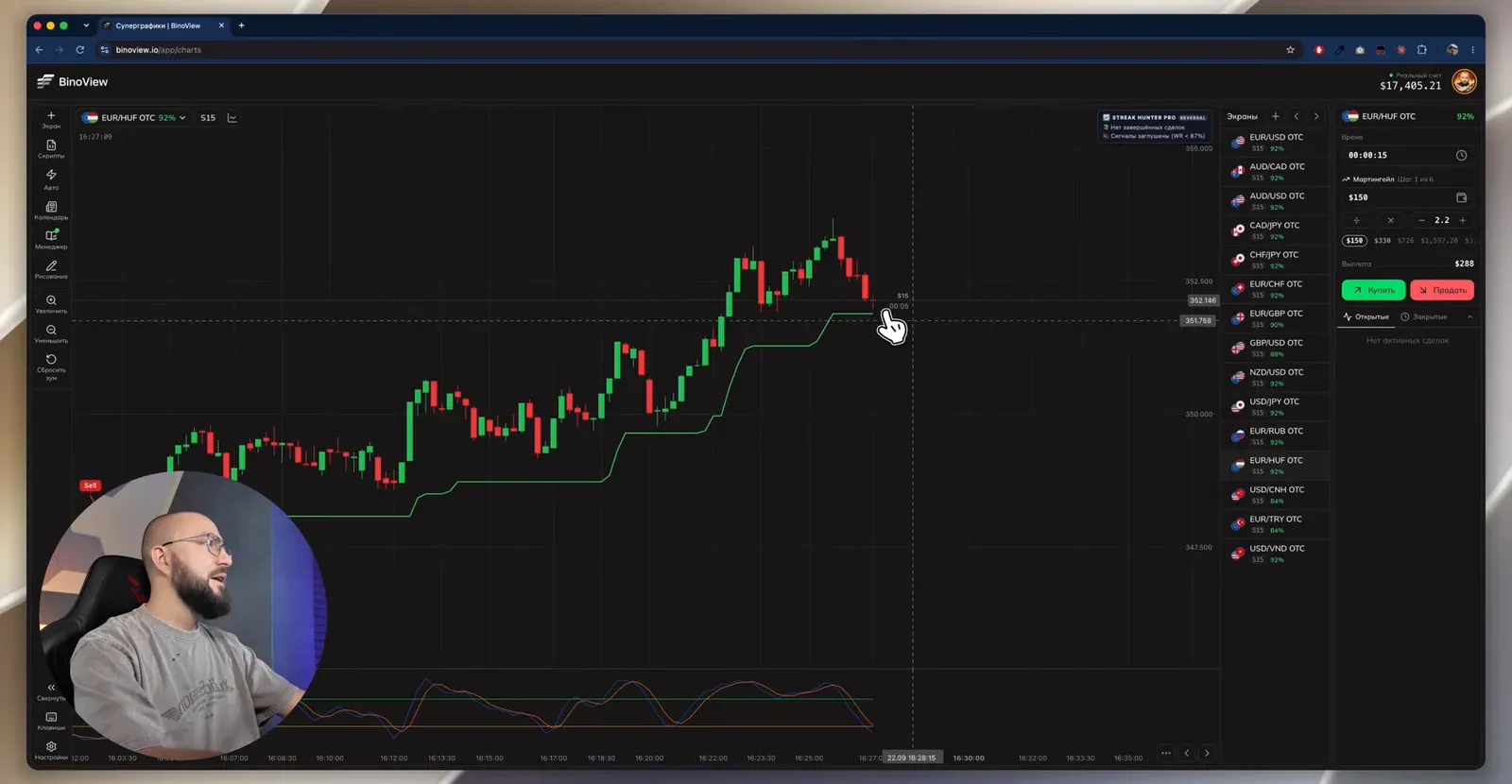The width and height of the screenshot is (1512, 784).
Task: Click the red Продать sell button
Action: click(x=1442, y=290)
